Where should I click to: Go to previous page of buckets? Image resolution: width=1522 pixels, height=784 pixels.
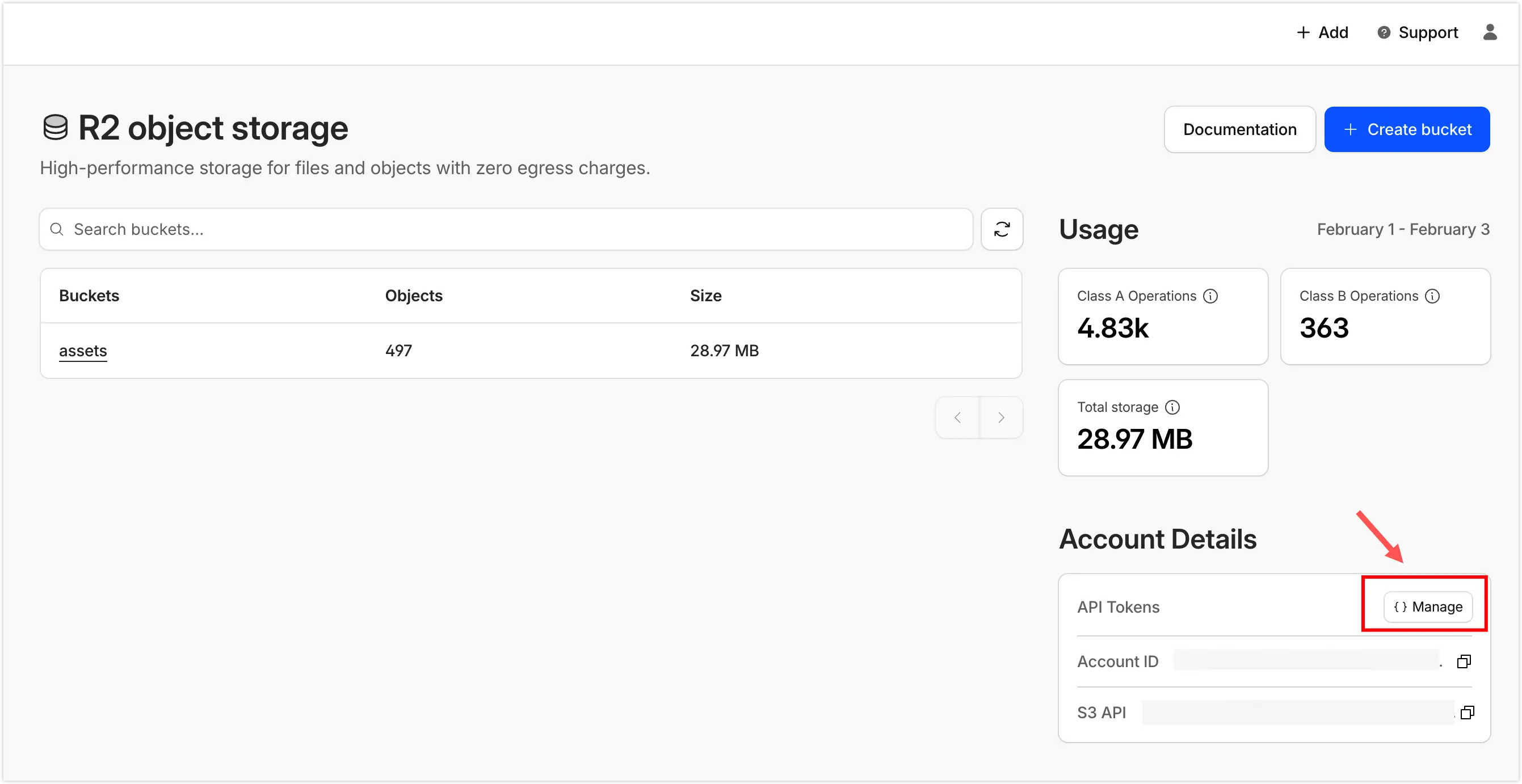point(957,418)
